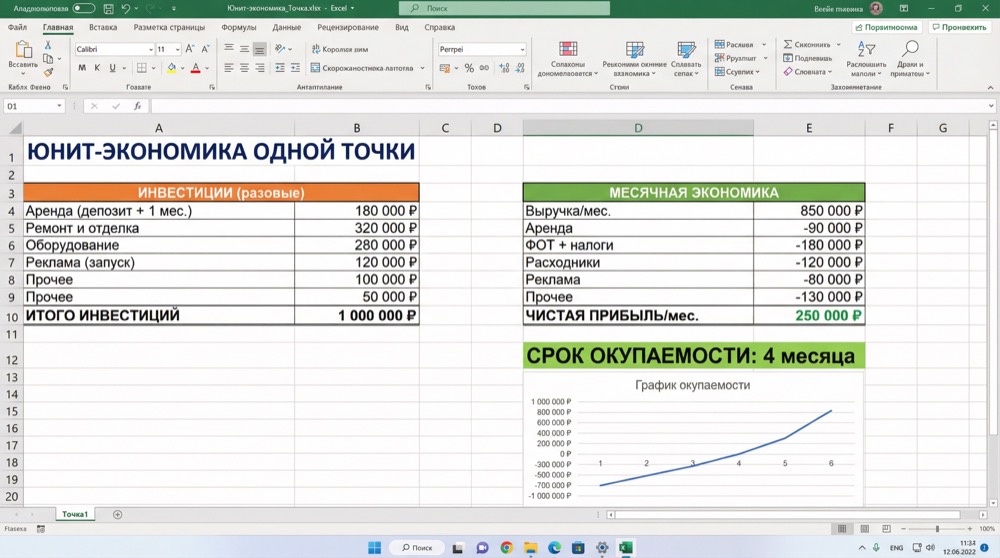Toggle Bold formatting button

(x=82, y=68)
